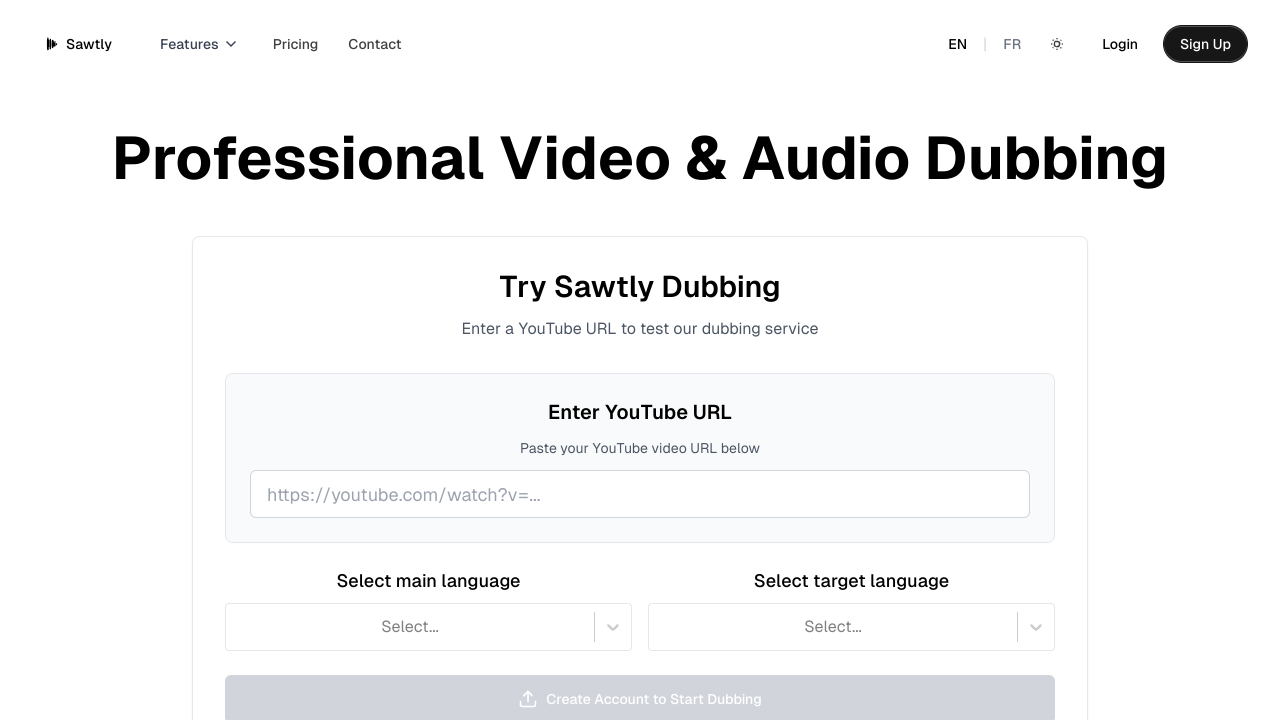Click the Try Sawtly Dubbing title
Viewport: 1280px width, 720px height.
[640, 286]
